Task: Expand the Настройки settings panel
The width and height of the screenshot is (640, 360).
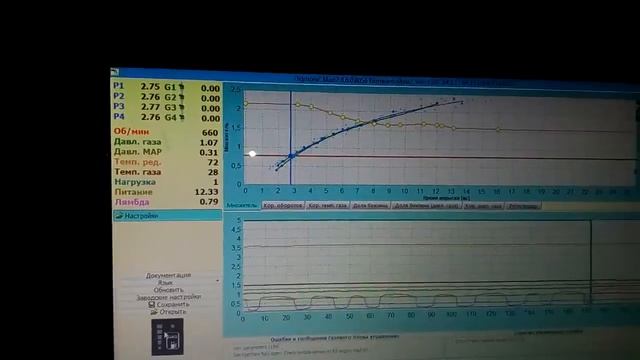Action: pos(167,216)
